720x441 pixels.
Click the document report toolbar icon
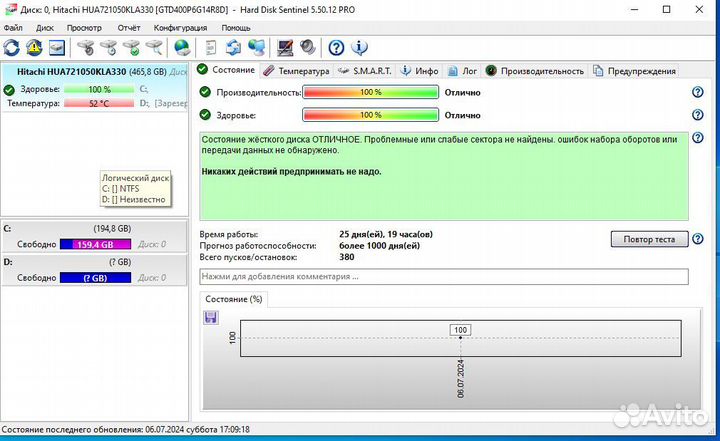click(210, 47)
